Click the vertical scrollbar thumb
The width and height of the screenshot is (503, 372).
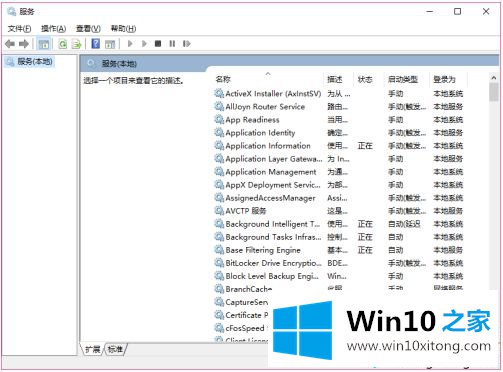click(x=494, y=92)
